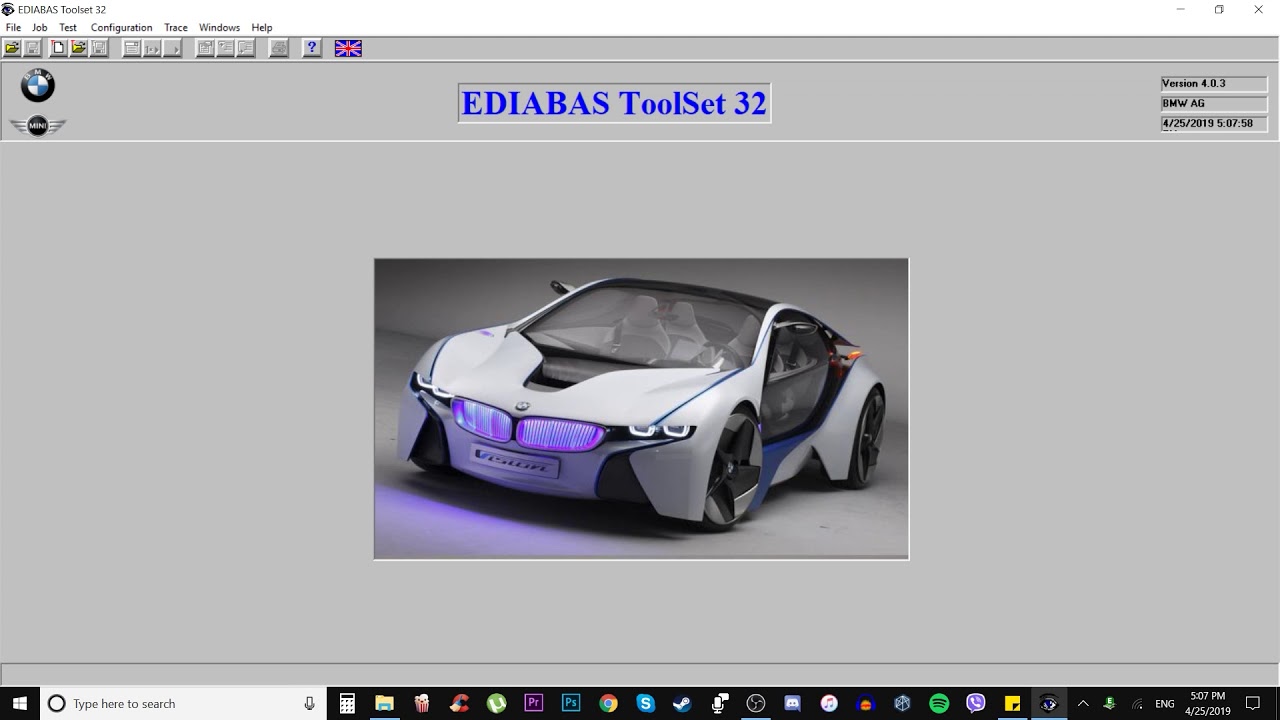Open the Trace menu
The width and height of the screenshot is (1280, 720).
pos(176,28)
